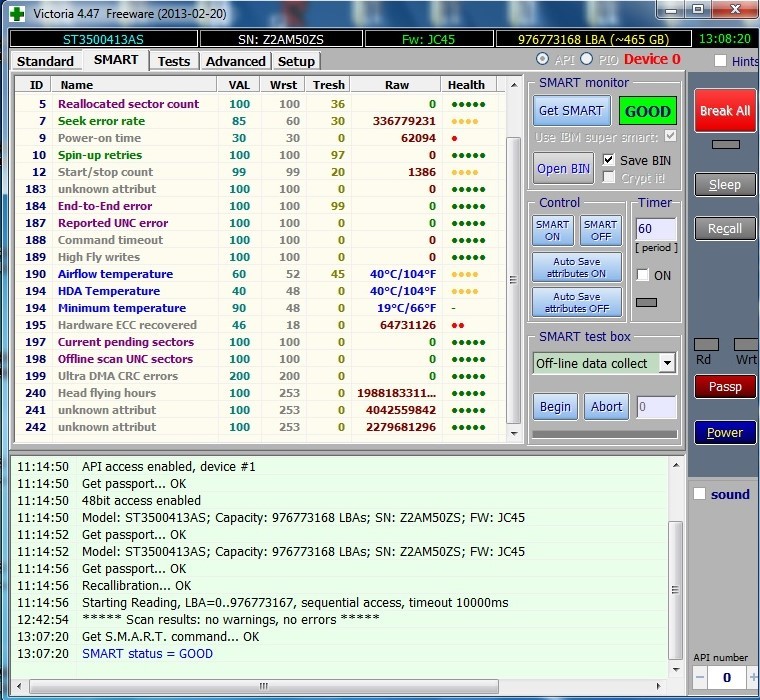Click Auto Save attributes OFF button

pyautogui.click(x=577, y=302)
